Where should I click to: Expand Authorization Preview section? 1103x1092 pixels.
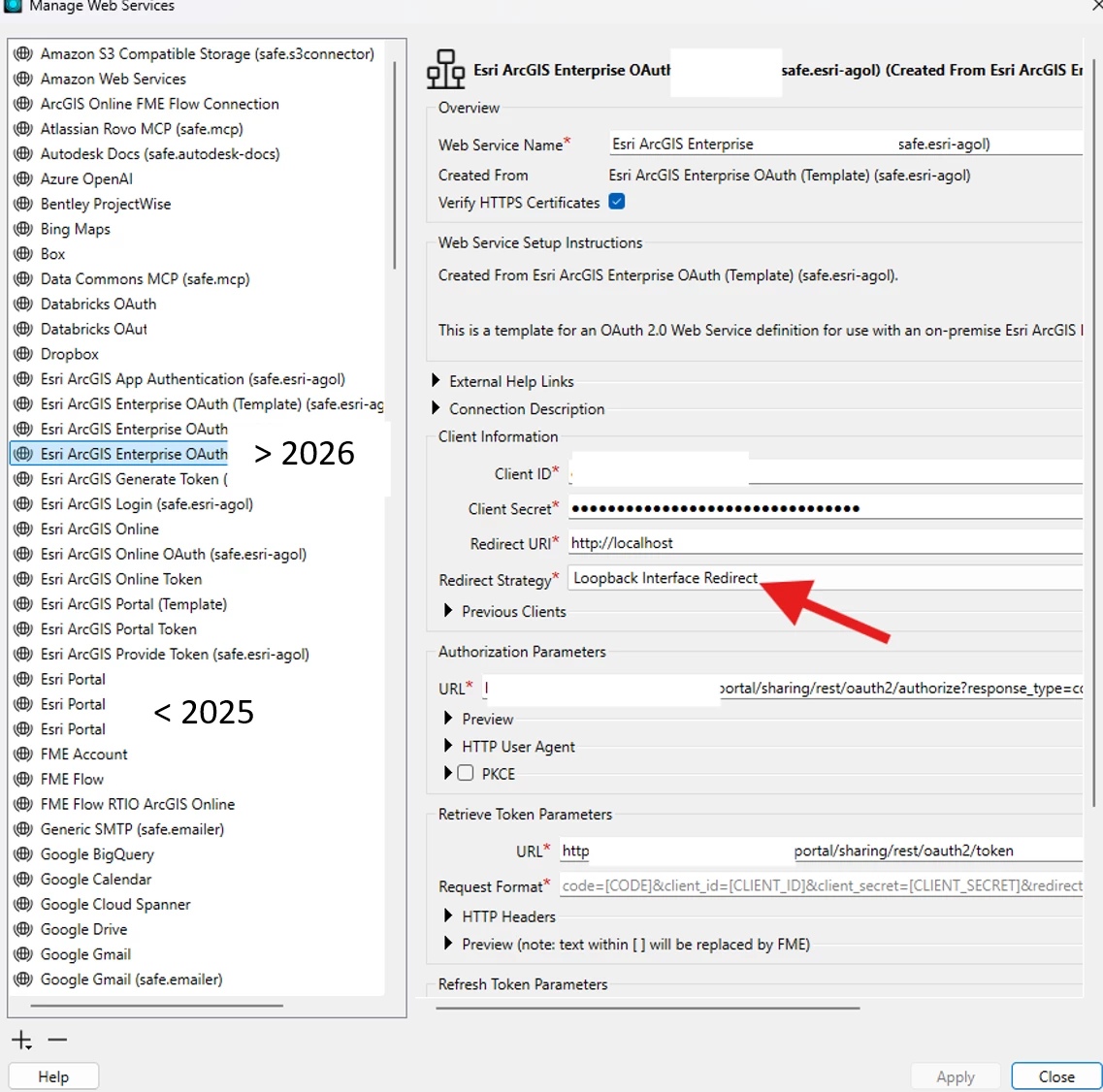click(x=448, y=718)
